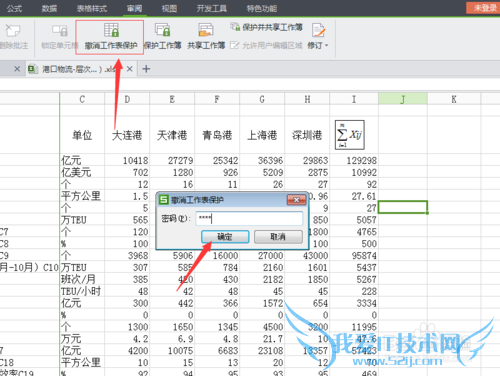Click cell with value 11995

click(354, 327)
